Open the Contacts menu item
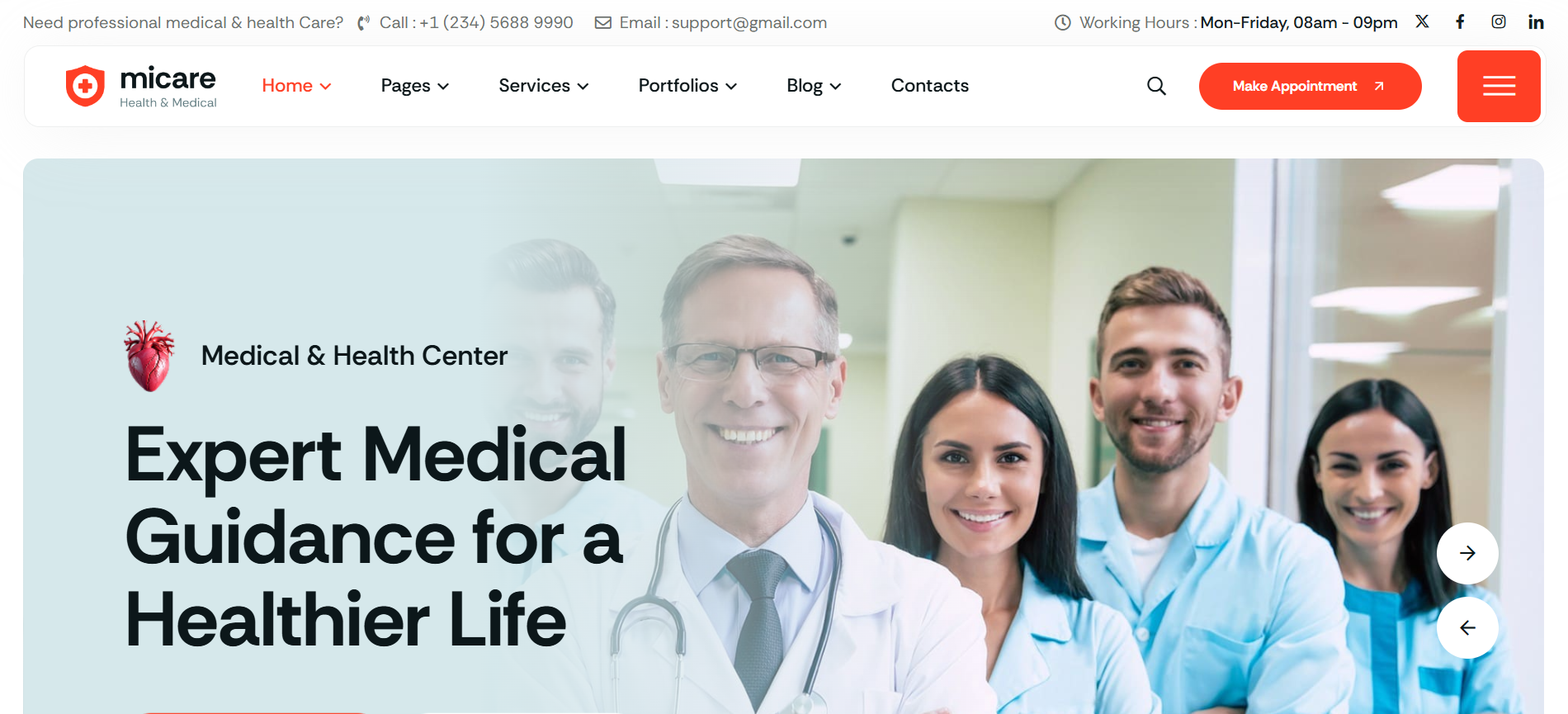The image size is (1568, 714). (929, 86)
